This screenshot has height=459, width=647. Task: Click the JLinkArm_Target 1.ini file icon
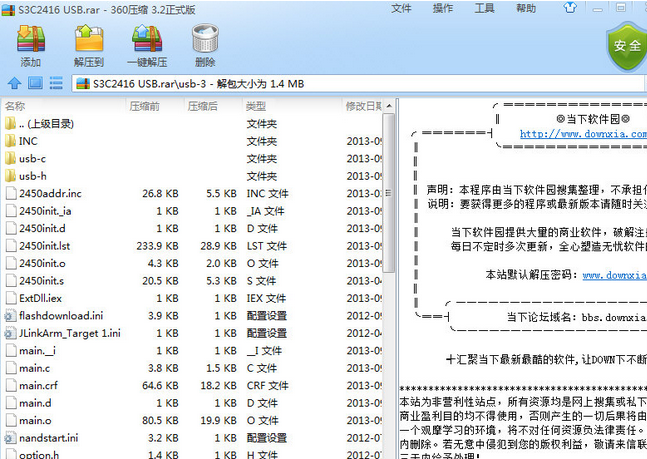point(10,333)
